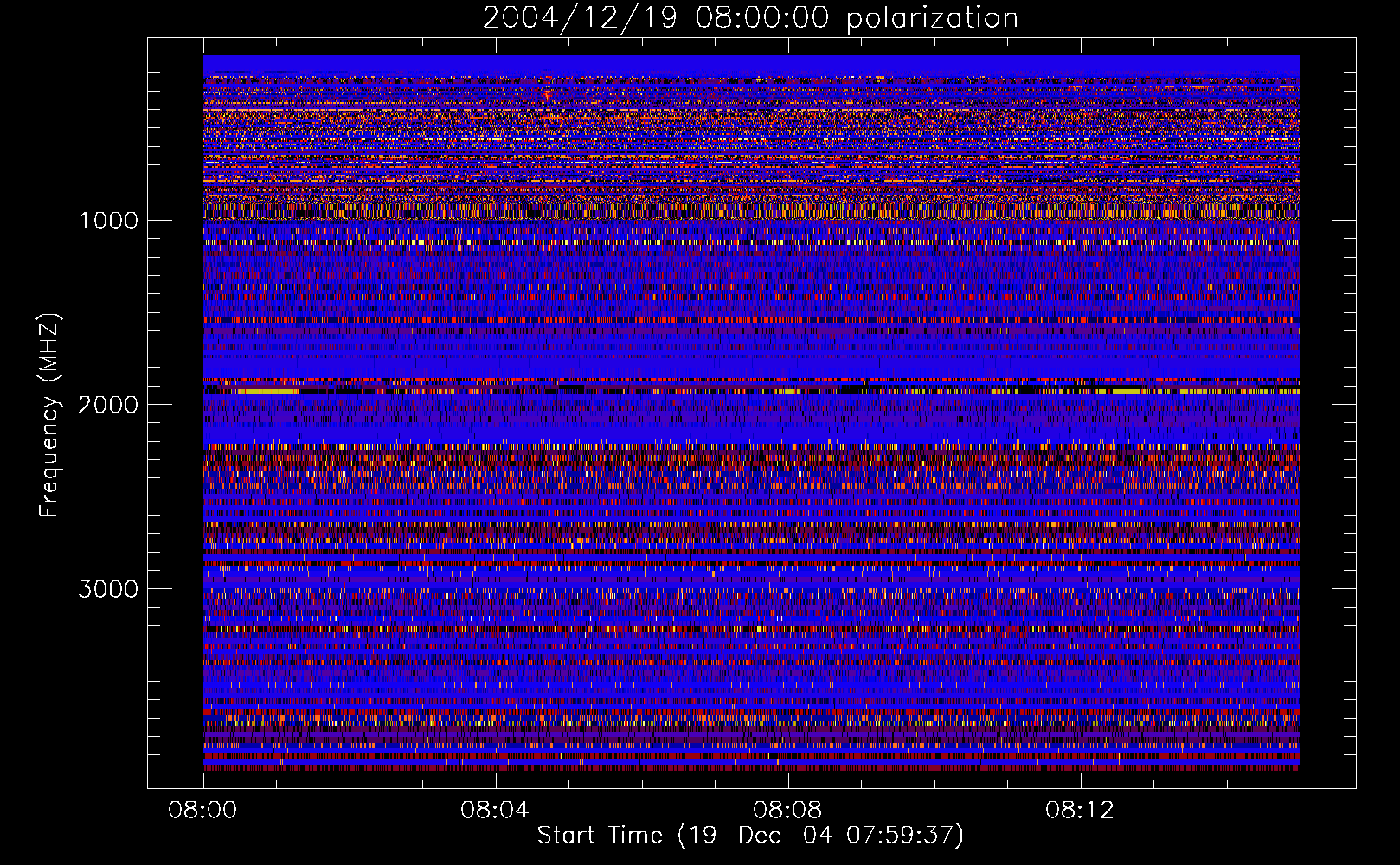Click the 1000 frequency tick label
The height and width of the screenshot is (865, 1400).
[108, 221]
